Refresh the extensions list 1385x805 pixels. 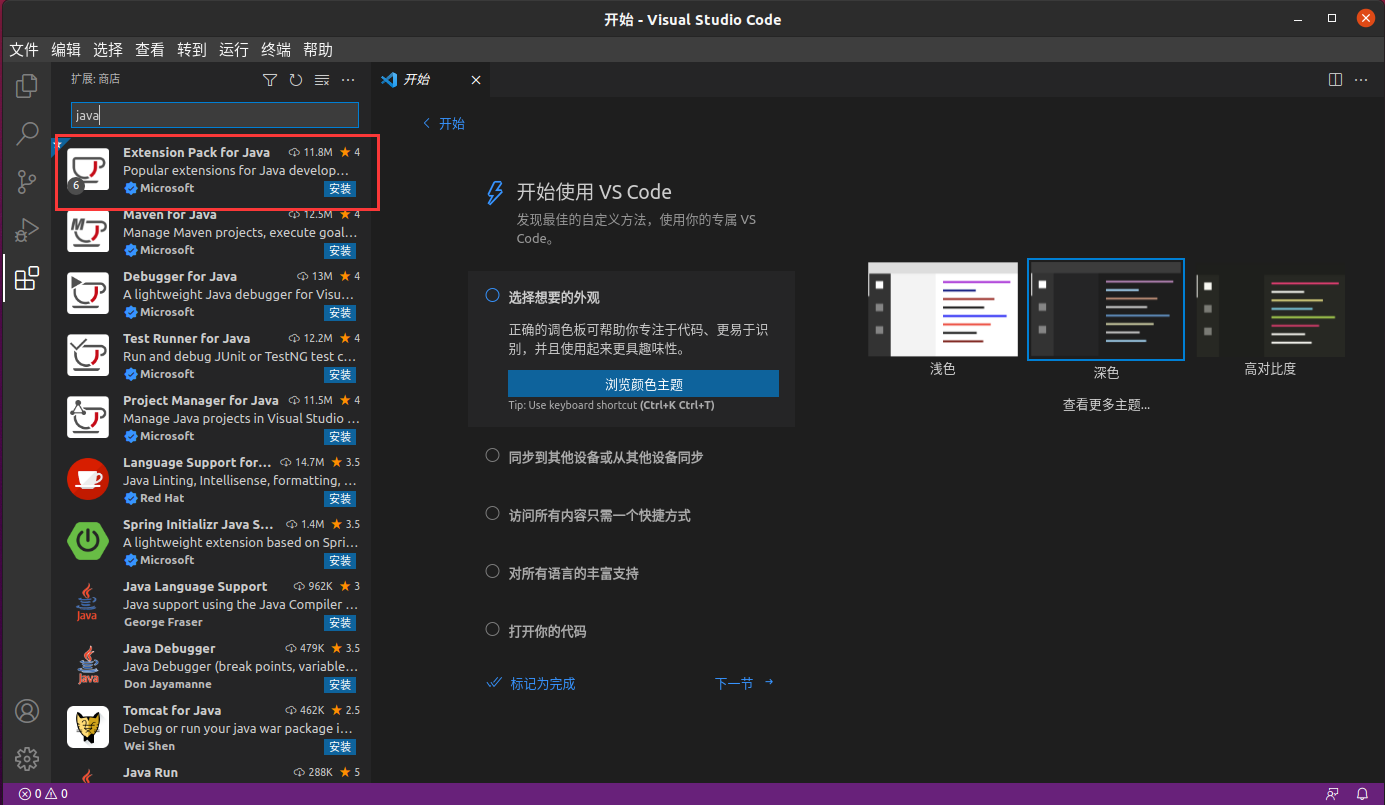(295, 80)
